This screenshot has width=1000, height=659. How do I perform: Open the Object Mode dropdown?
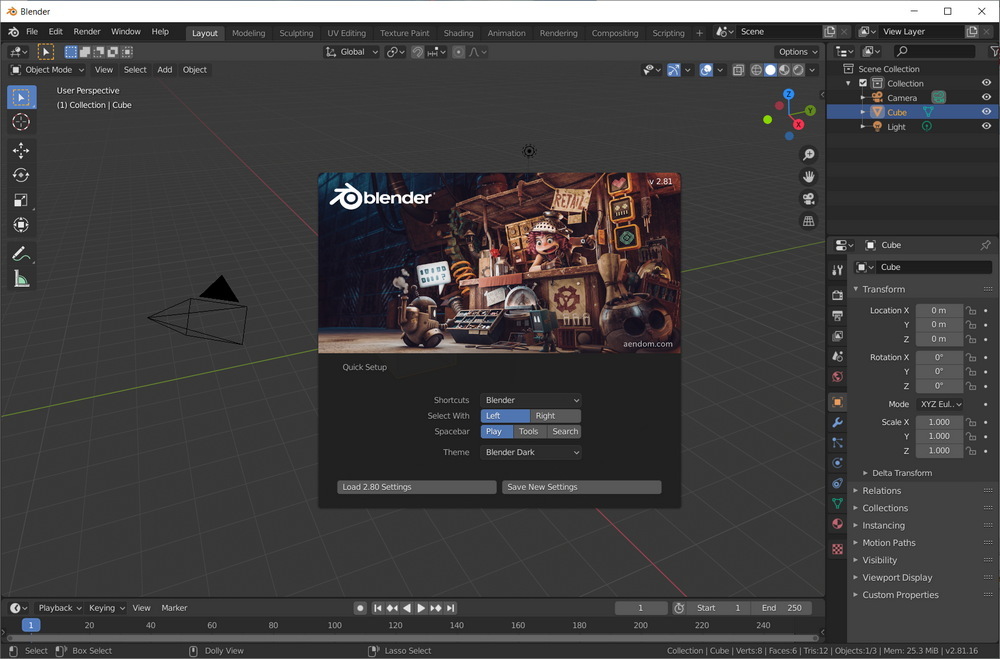coord(48,70)
